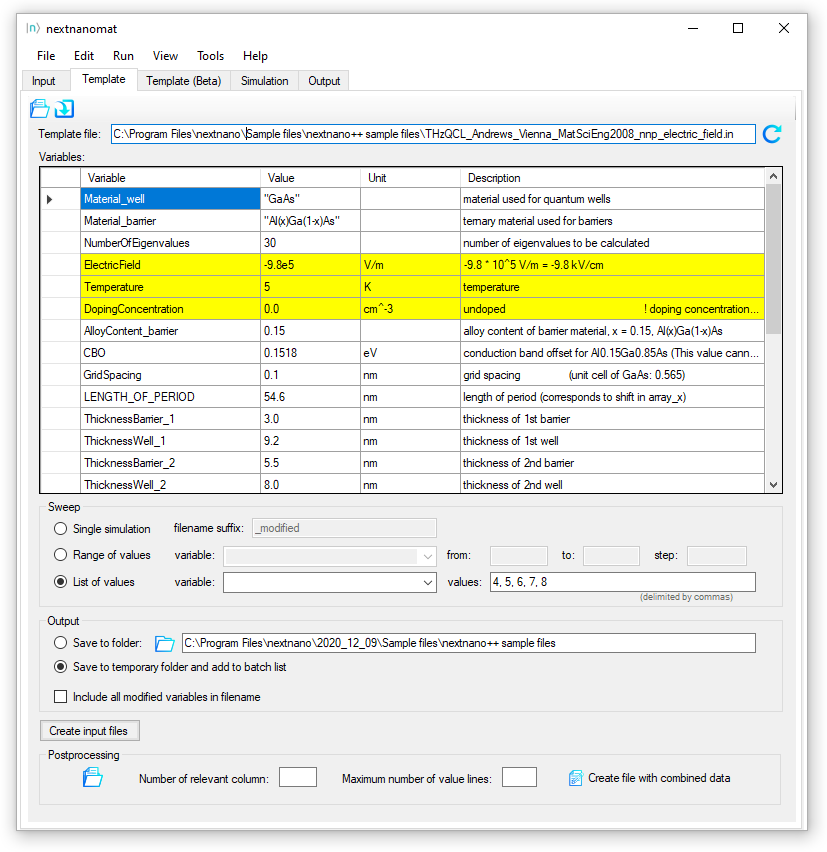Click the row selector arrow for Material_well
Screen dimensions: 827x852
[50, 200]
